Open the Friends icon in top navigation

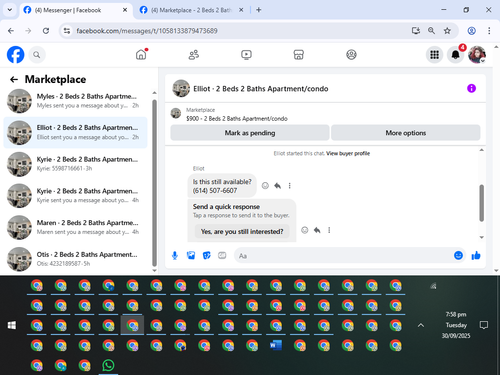(194, 54)
